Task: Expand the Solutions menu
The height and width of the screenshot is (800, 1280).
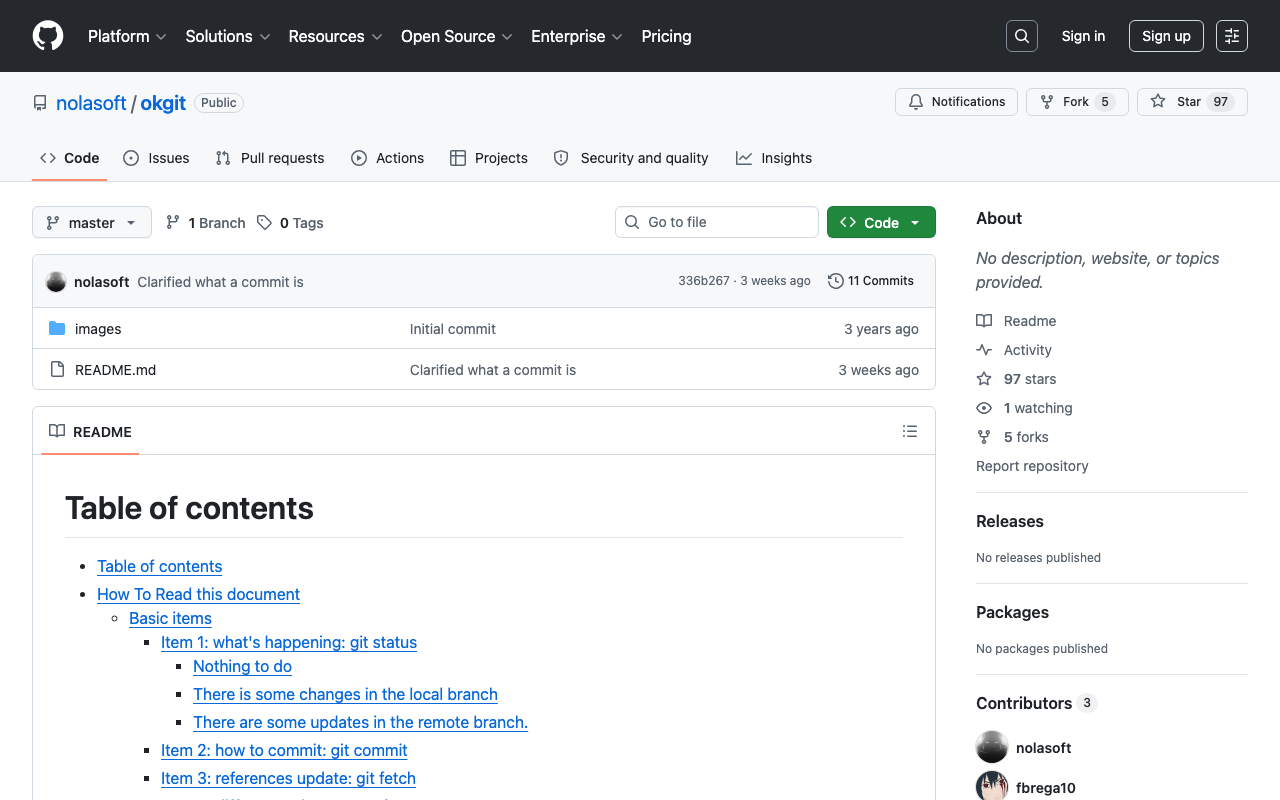Action: coord(228,36)
